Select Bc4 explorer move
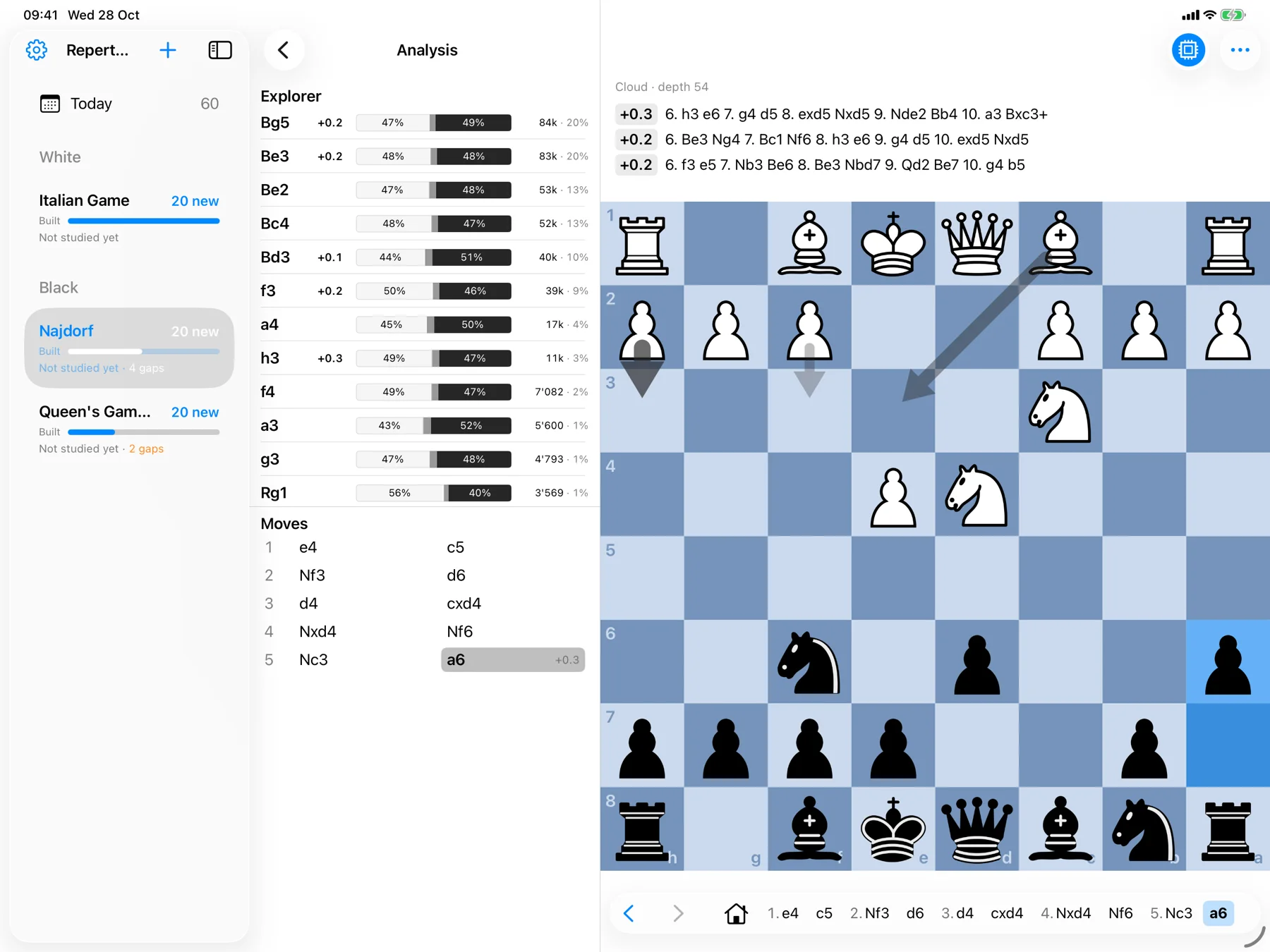Image resolution: width=1270 pixels, height=952 pixels. point(424,224)
